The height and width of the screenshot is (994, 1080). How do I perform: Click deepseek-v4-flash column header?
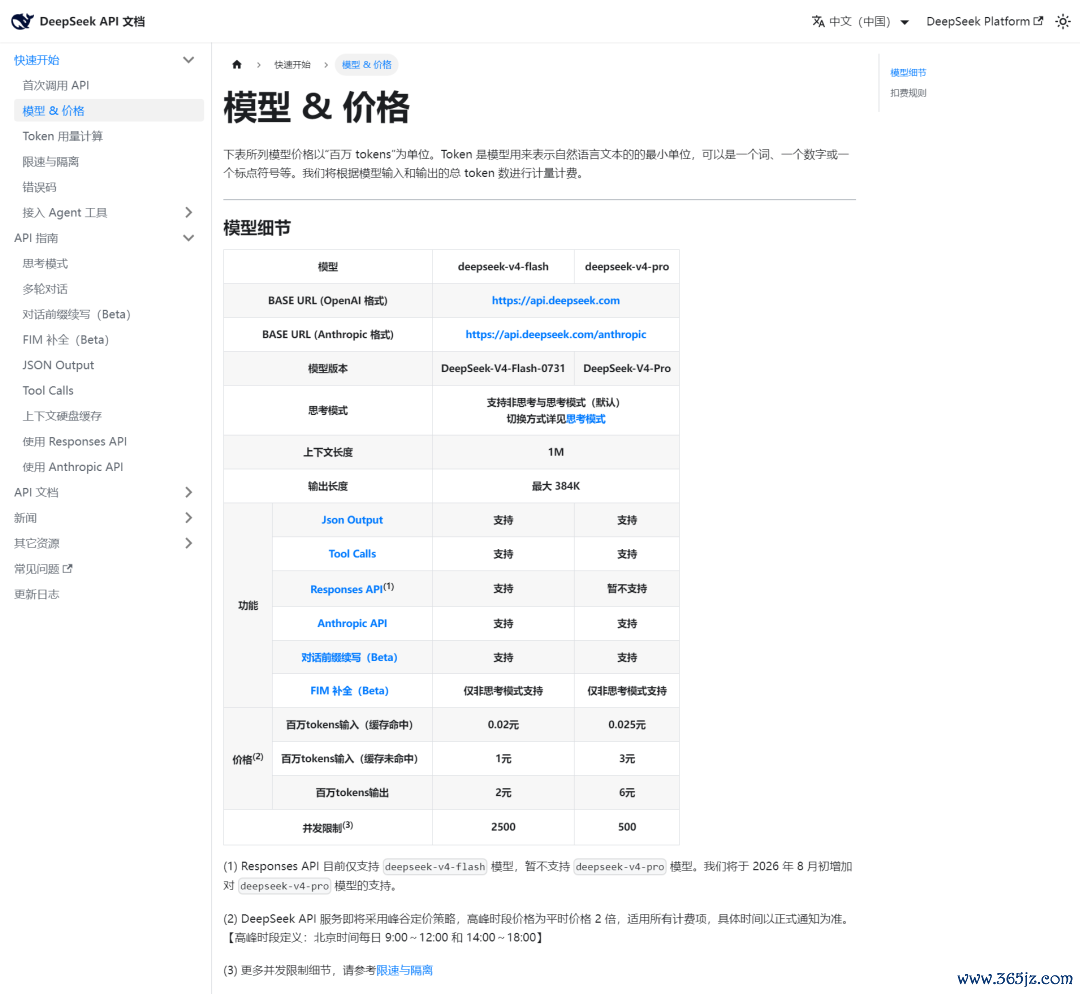point(503,267)
